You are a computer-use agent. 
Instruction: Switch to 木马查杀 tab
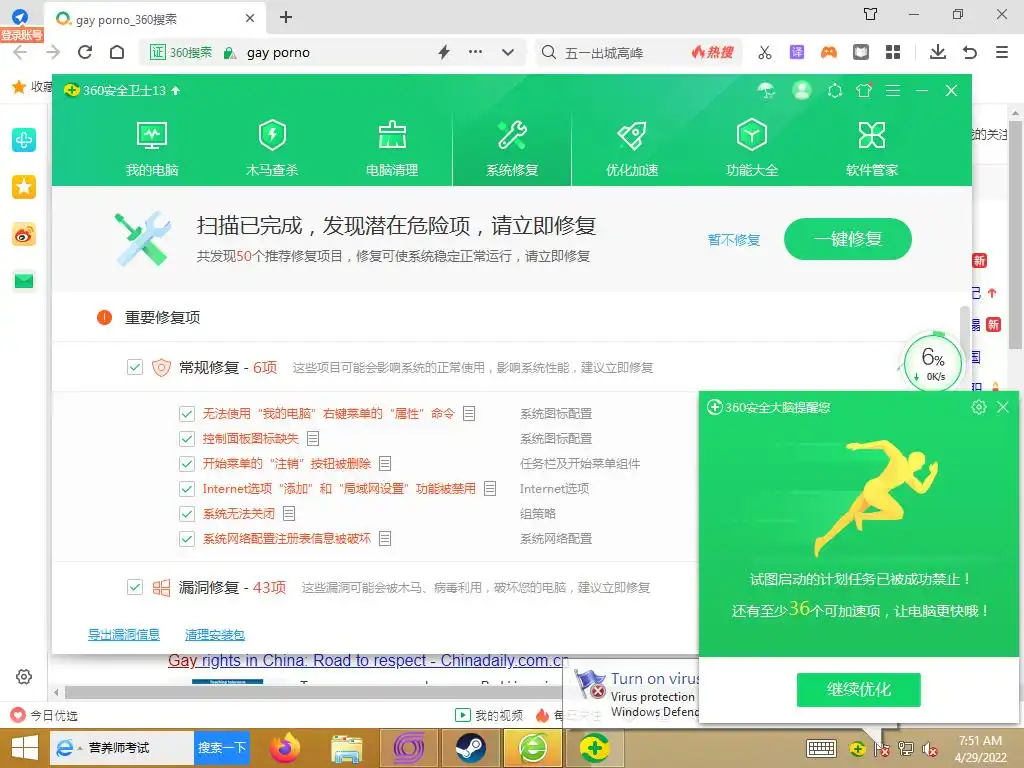click(272, 149)
